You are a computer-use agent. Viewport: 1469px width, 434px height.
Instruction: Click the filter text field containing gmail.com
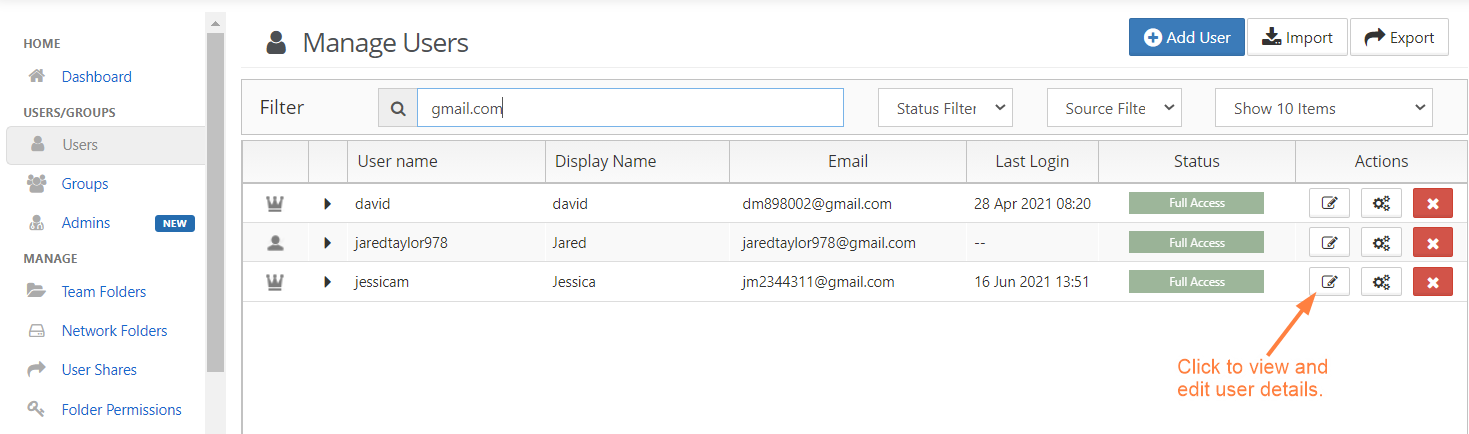click(x=630, y=108)
